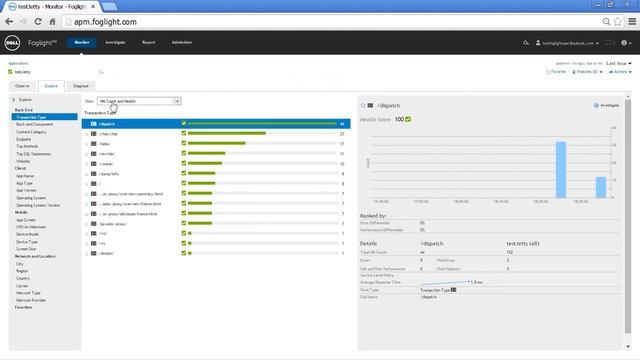Image resolution: width=640 pixels, height=360 pixels.
Task: Click the transaction icon in the /dispatch details header
Action: [x=370, y=105]
